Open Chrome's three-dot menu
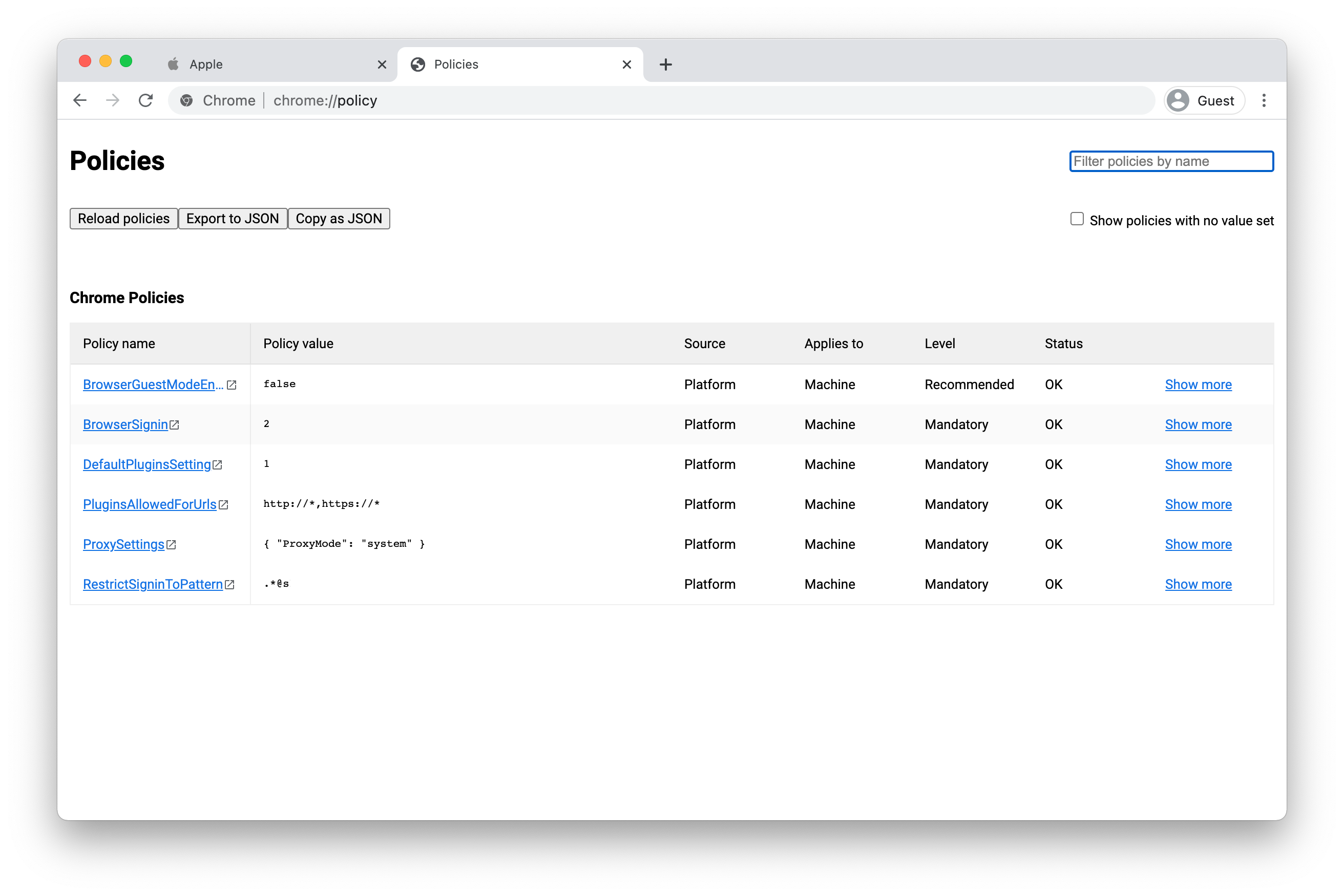Screen dimensions: 1344x896 [x=1264, y=100]
